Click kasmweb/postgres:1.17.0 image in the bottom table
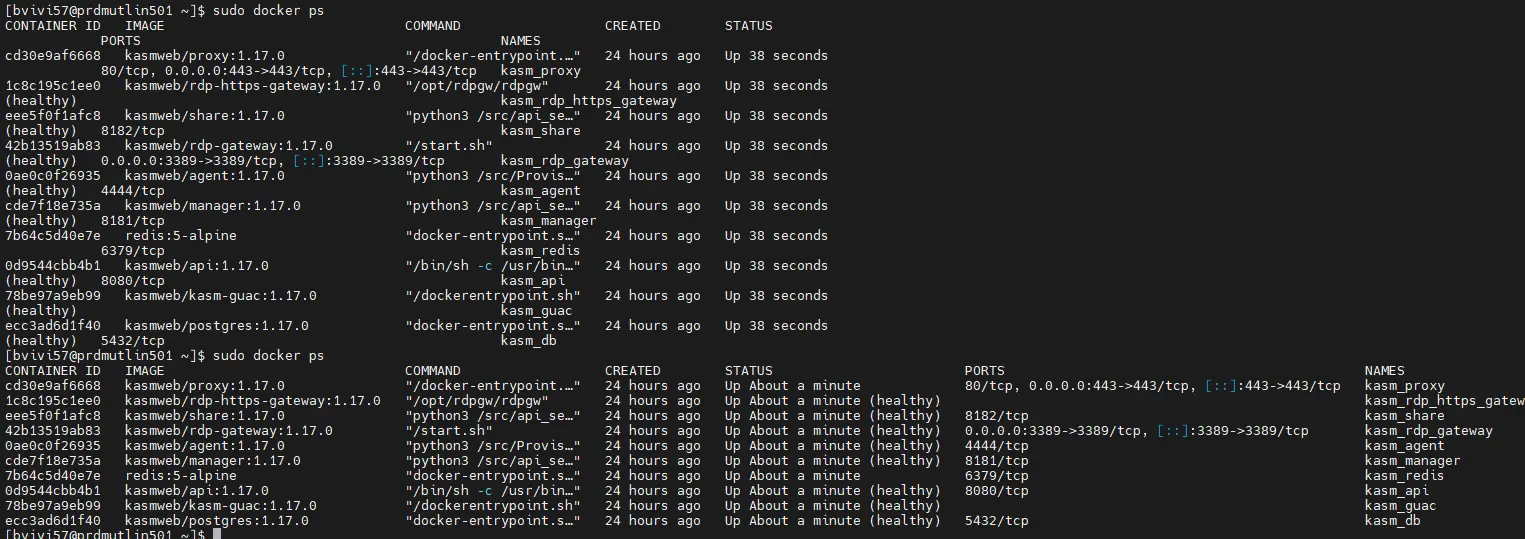The image size is (1525, 539). pyautogui.click(x=216, y=520)
